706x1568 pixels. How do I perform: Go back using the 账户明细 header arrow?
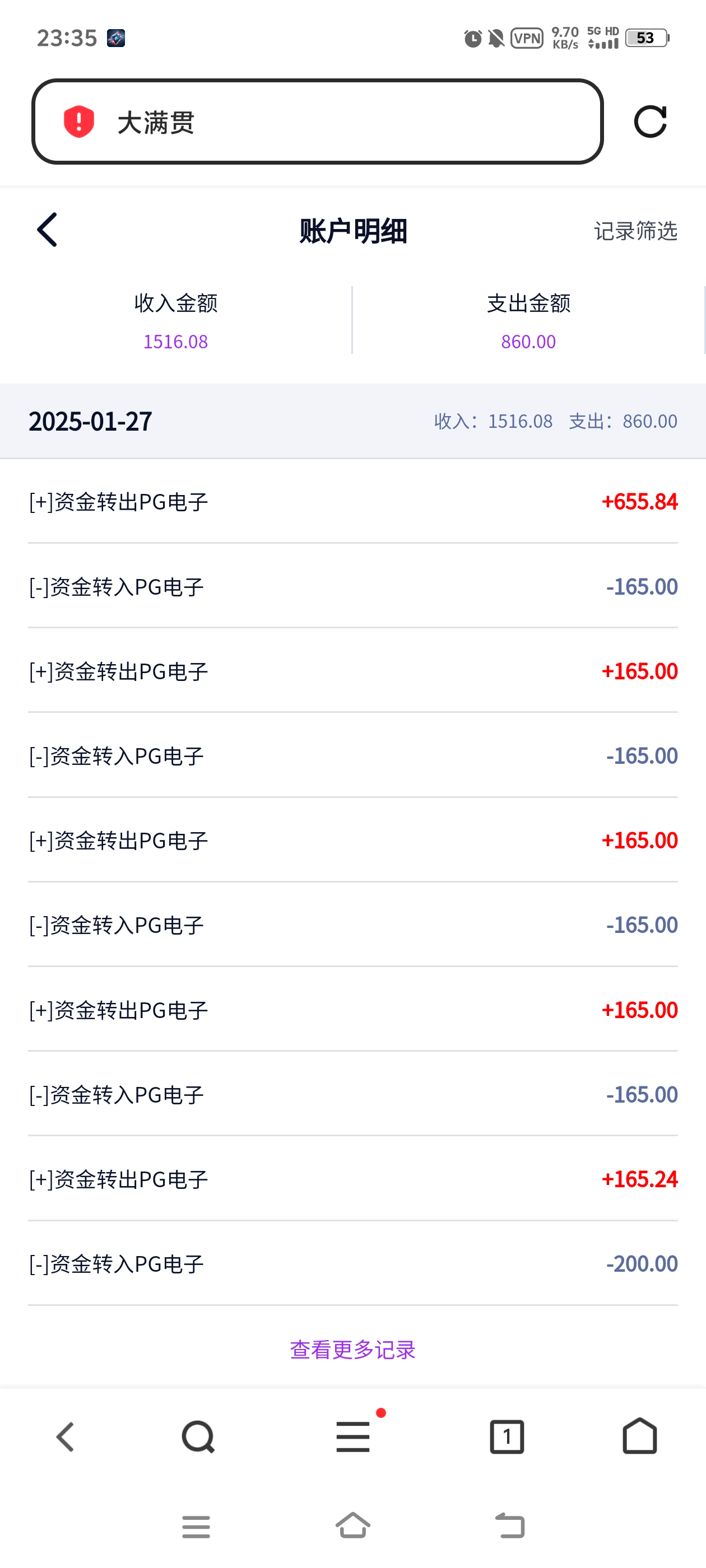[x=48, y=230]
